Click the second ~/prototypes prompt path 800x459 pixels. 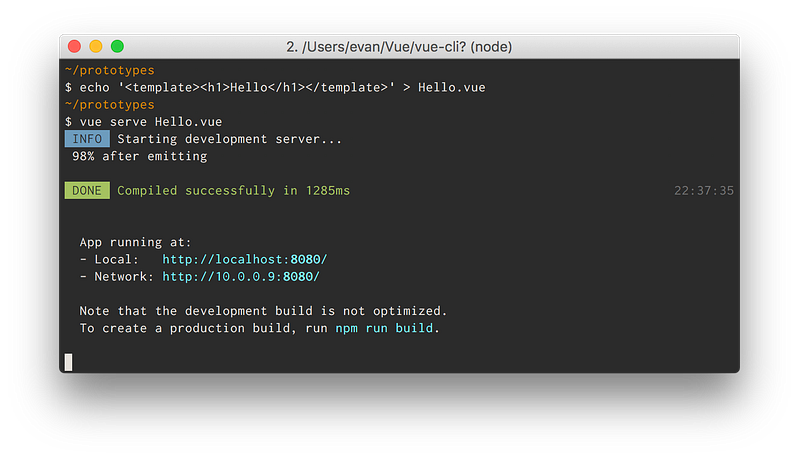coord(110,105)
